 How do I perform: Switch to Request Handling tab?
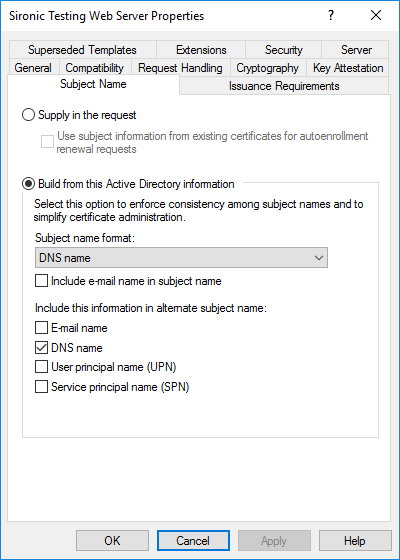point(180,68)
